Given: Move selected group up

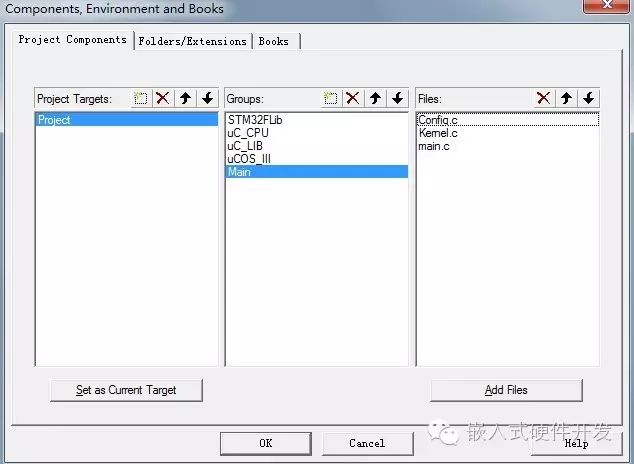Looking at the screenshot, I should (376, 98).
